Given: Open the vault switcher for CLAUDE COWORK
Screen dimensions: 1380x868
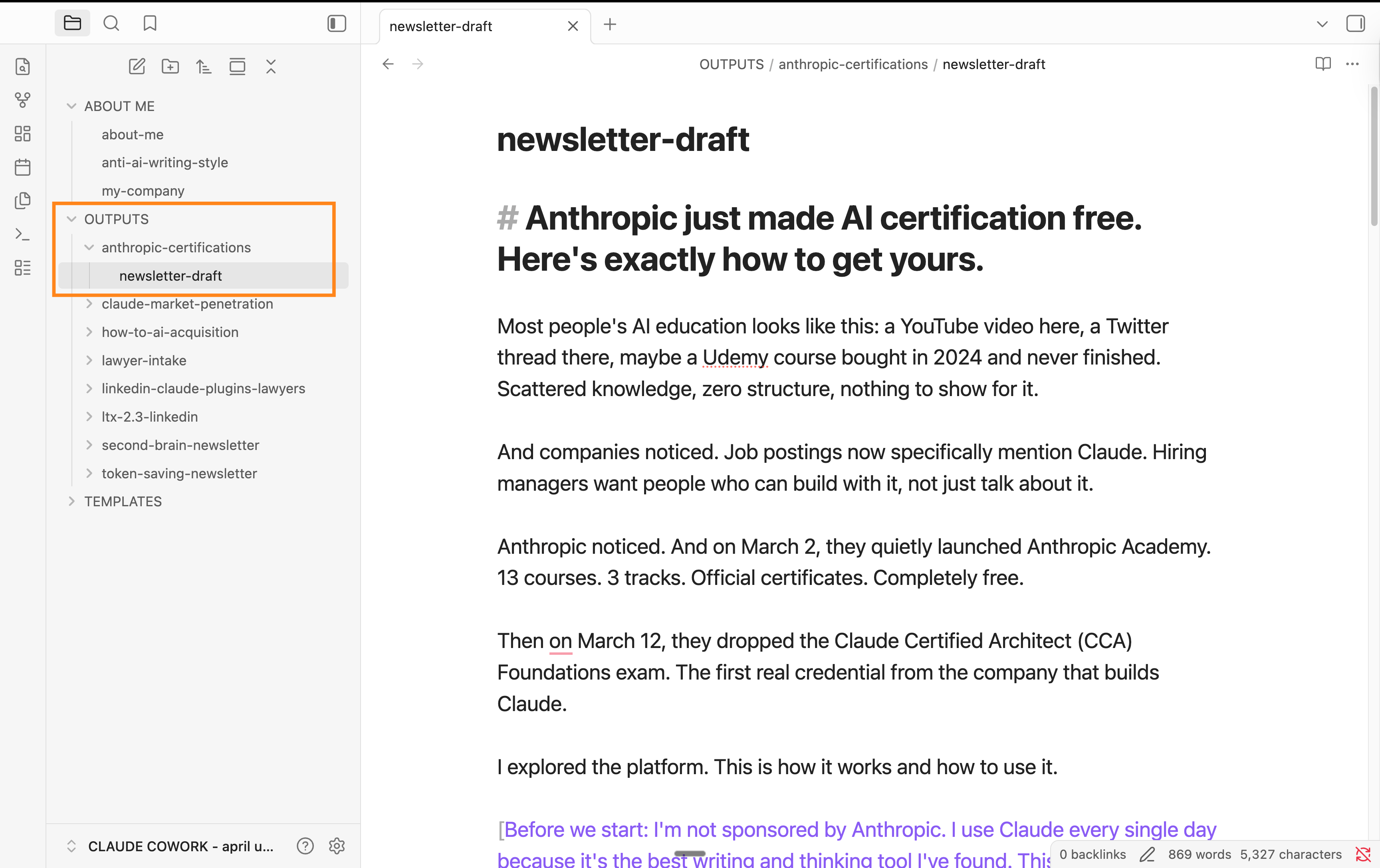Looking at the screenshot, I should coord(172,846).
